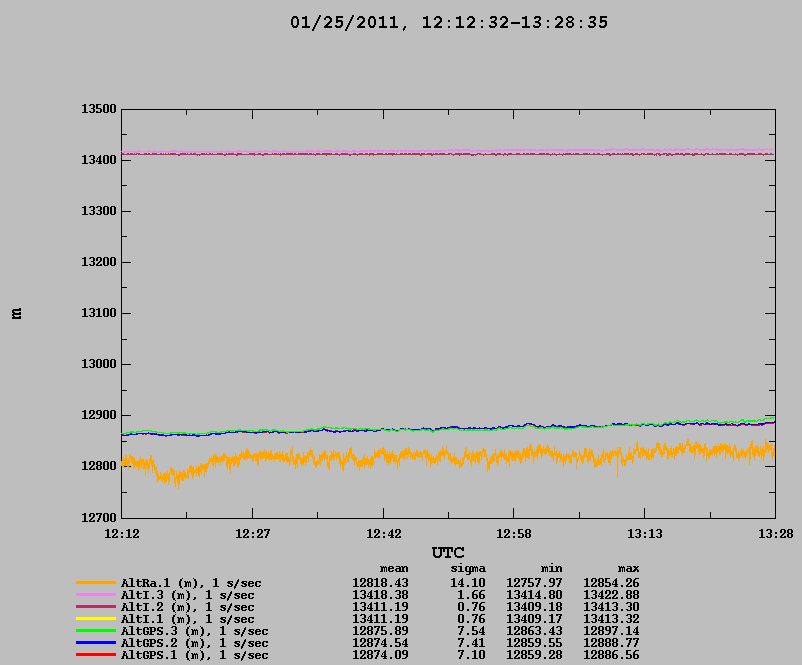Click the y-axis label 13100
The image size is (802, 665).
99,313
